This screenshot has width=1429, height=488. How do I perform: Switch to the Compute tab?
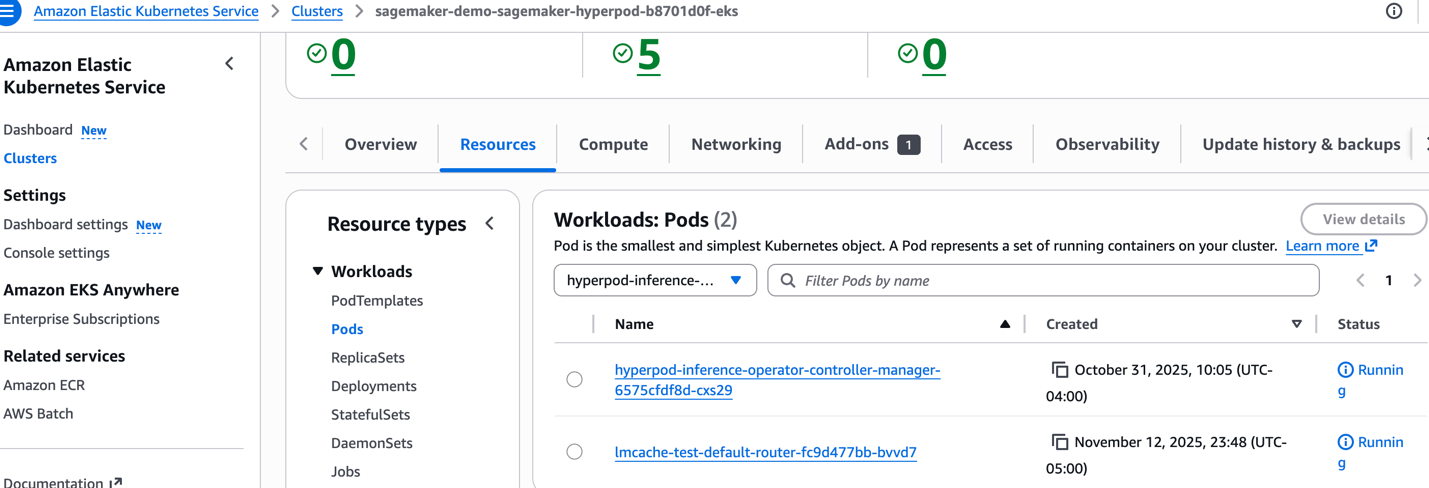[613, 144]
